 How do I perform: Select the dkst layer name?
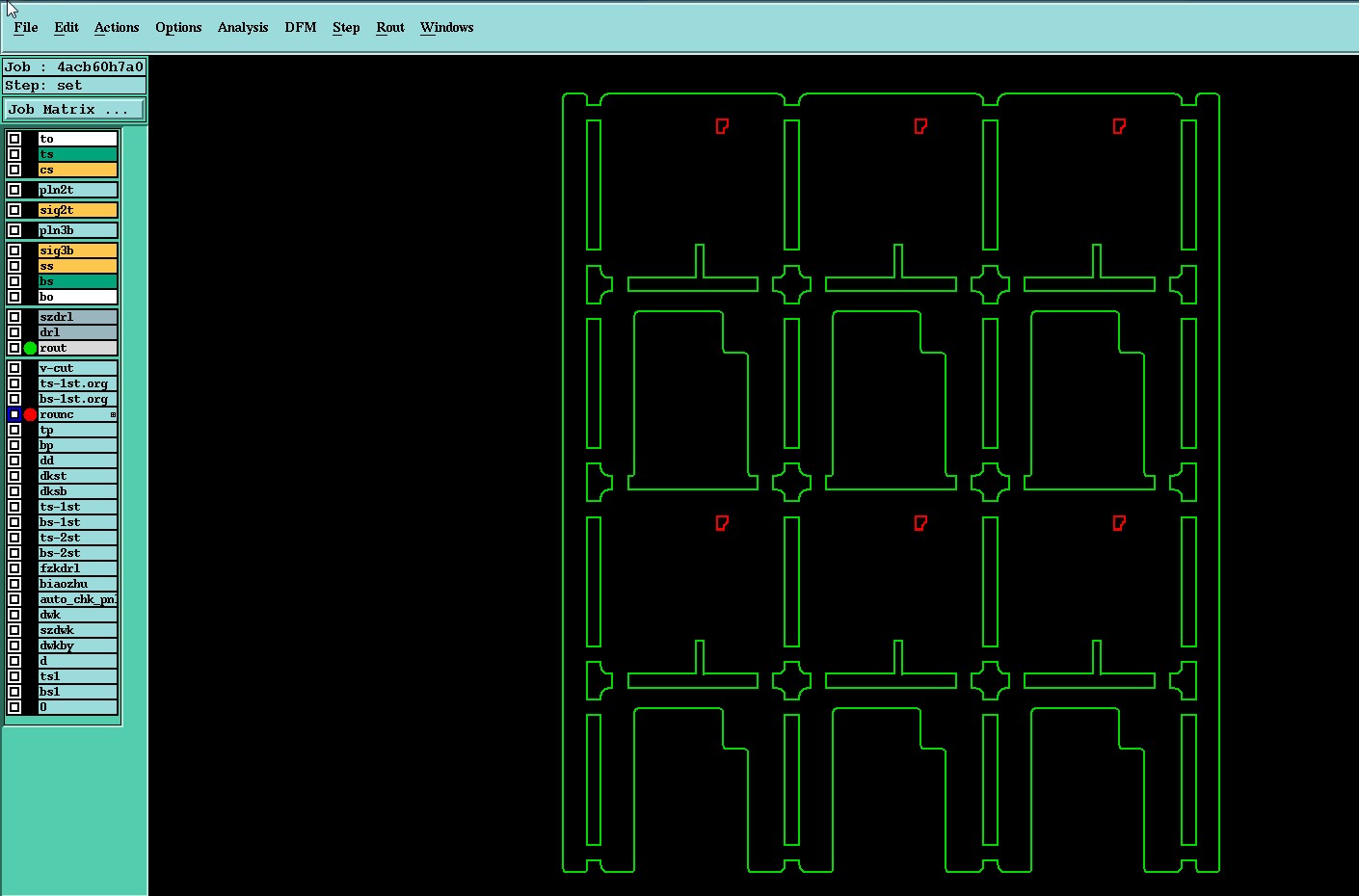tap(77, 476)
